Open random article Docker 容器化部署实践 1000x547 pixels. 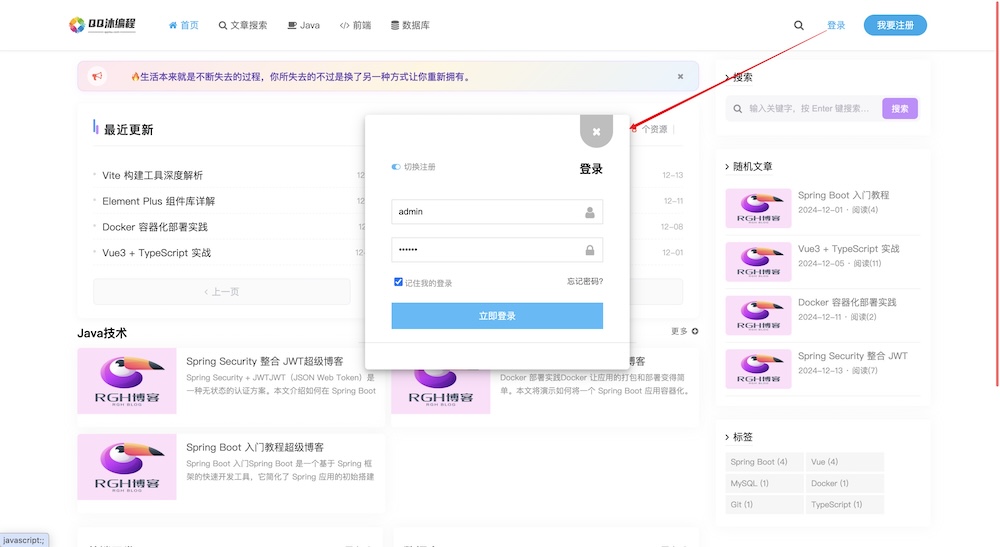tap(847, 302)
